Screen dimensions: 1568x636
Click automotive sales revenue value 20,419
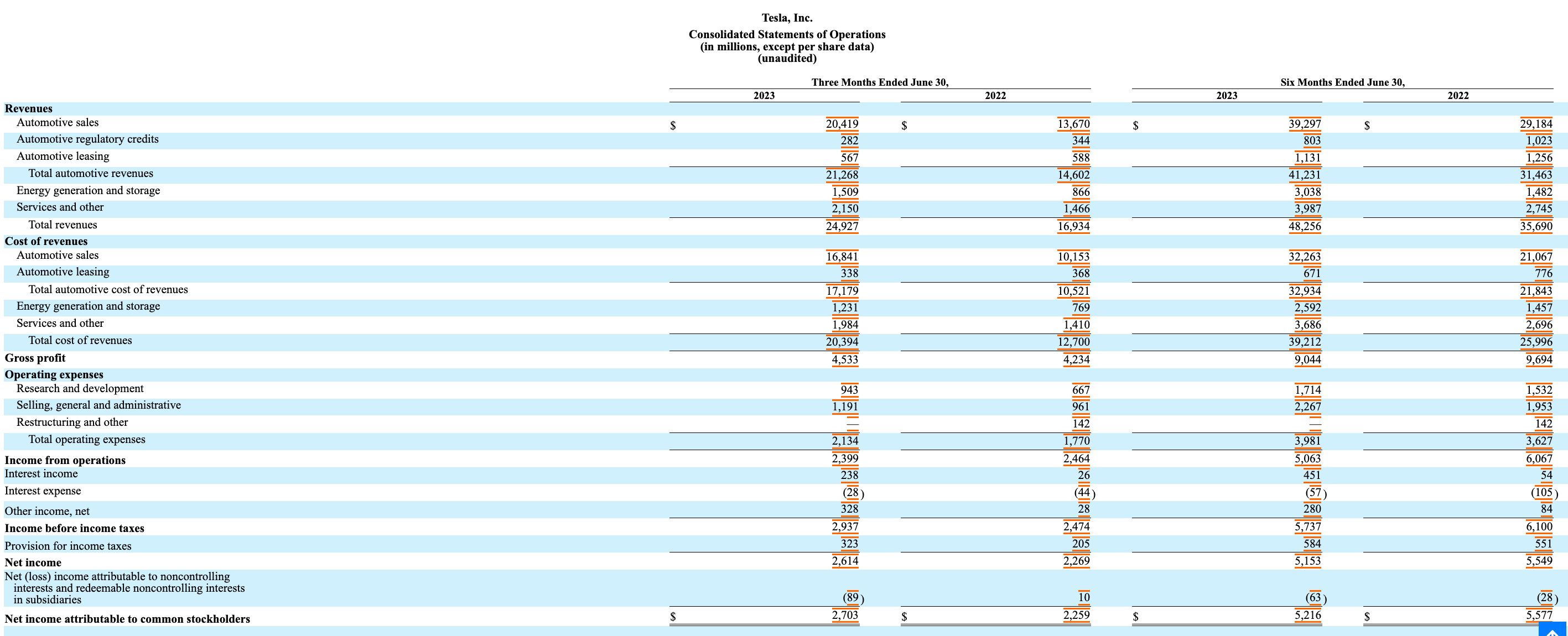point(843,124)
